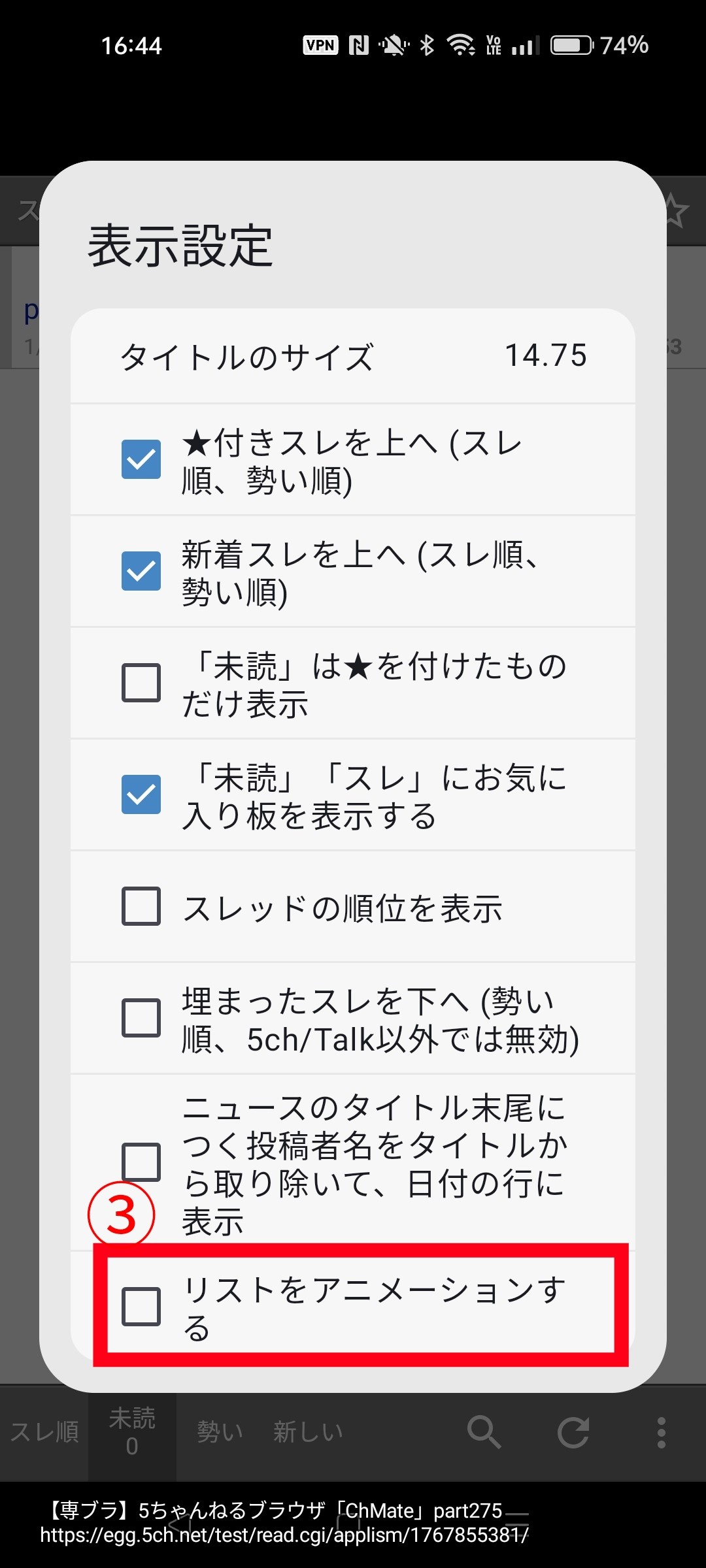Enable 埋まったスレを下へ checkbox

[x=141, y=1018]
